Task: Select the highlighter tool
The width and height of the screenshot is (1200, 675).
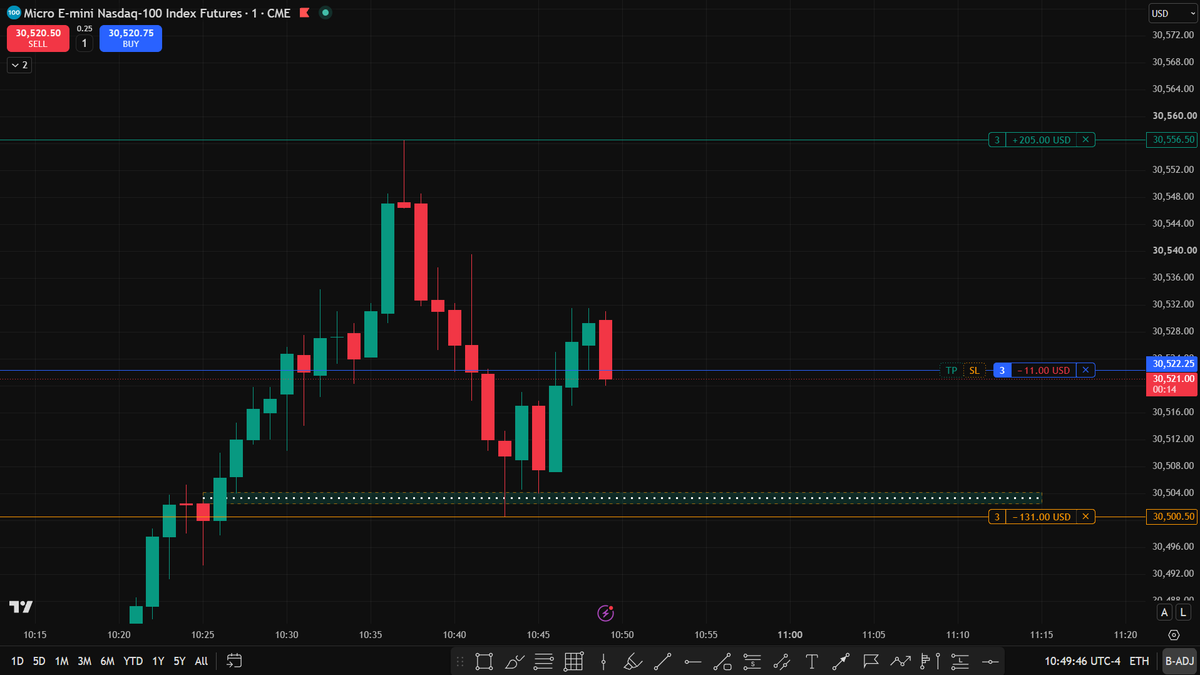Action: 633,661
